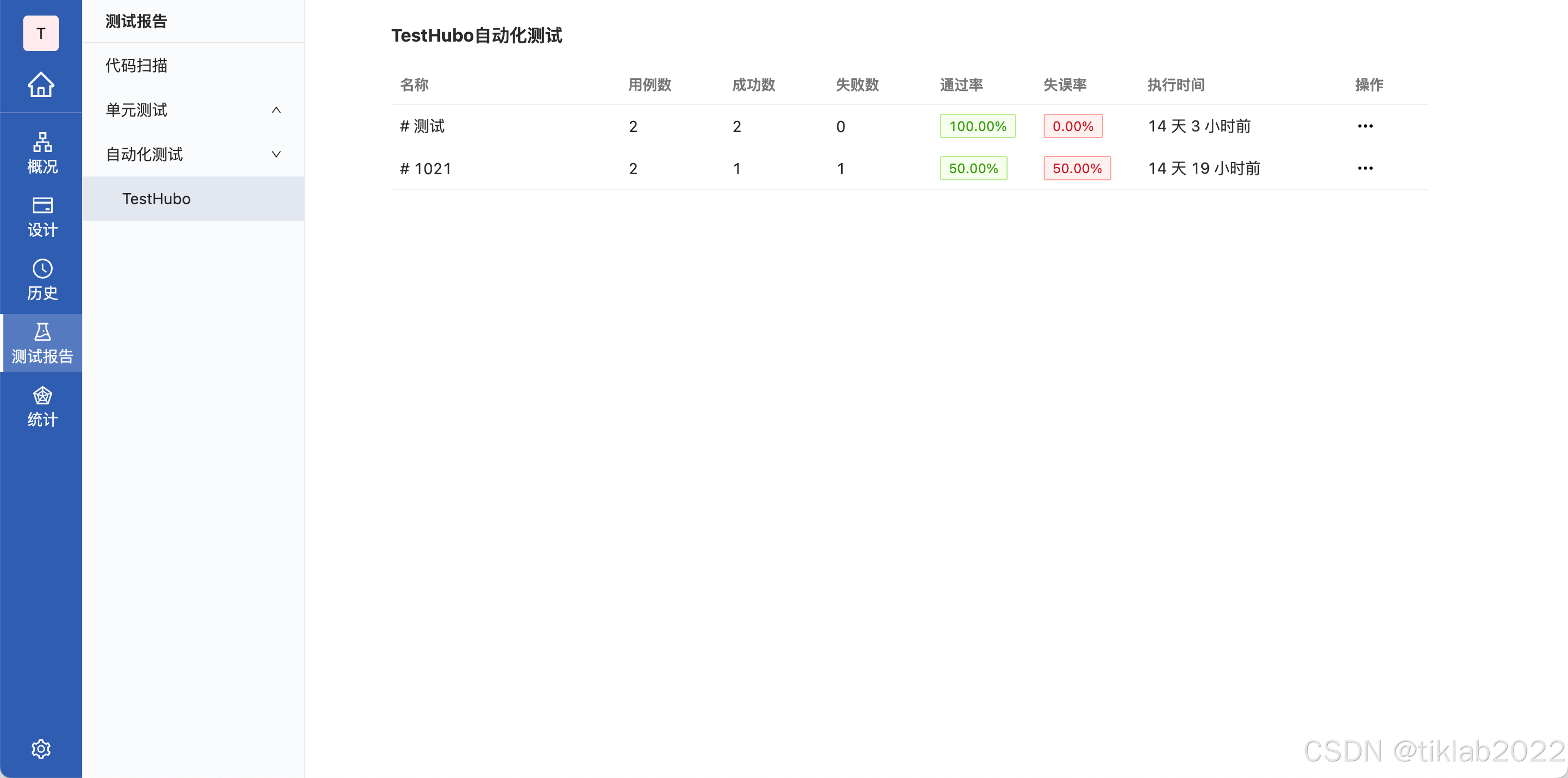The height and width of the screenshot is (778, 1568).
Task: Click the T project avatar
Action: click(x=41, y=33)
